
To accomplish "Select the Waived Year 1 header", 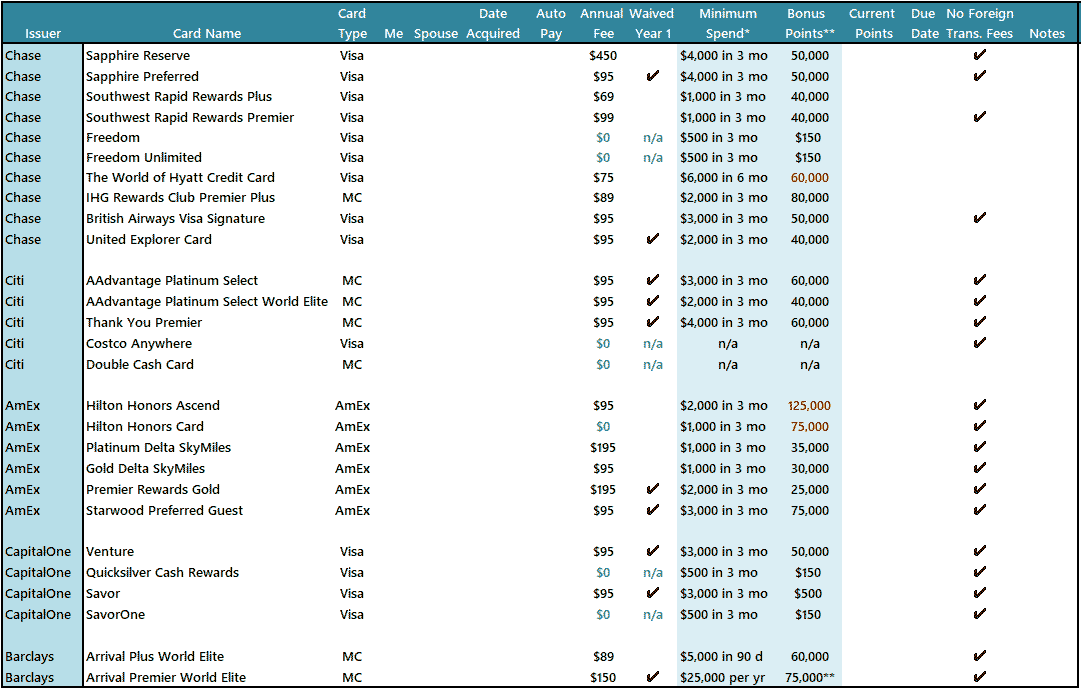I will [651, 23].
